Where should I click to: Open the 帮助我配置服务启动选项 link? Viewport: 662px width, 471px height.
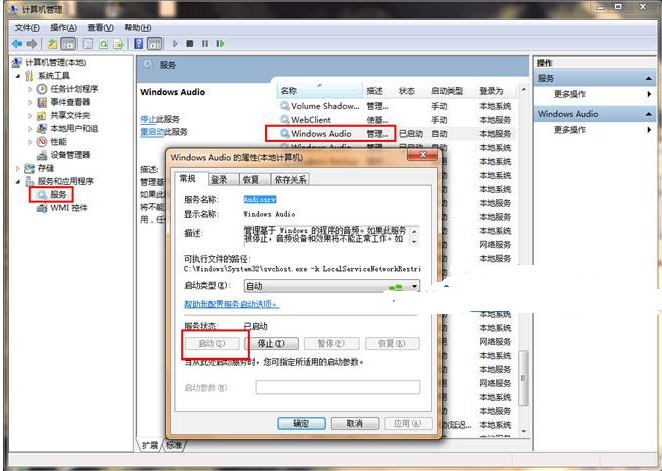coord(232,304)
